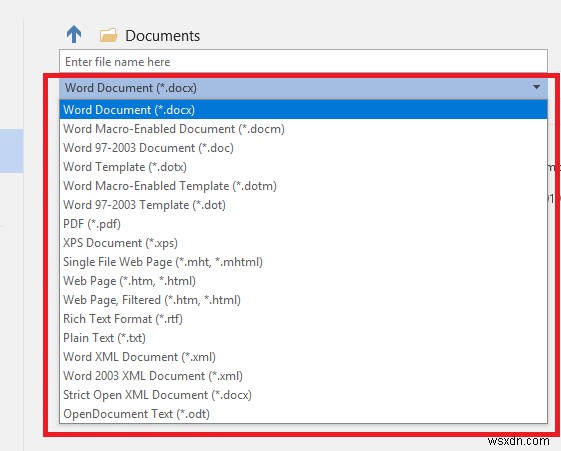
Task: Choose Web Page, Filtered option
Action: [303, 299]
